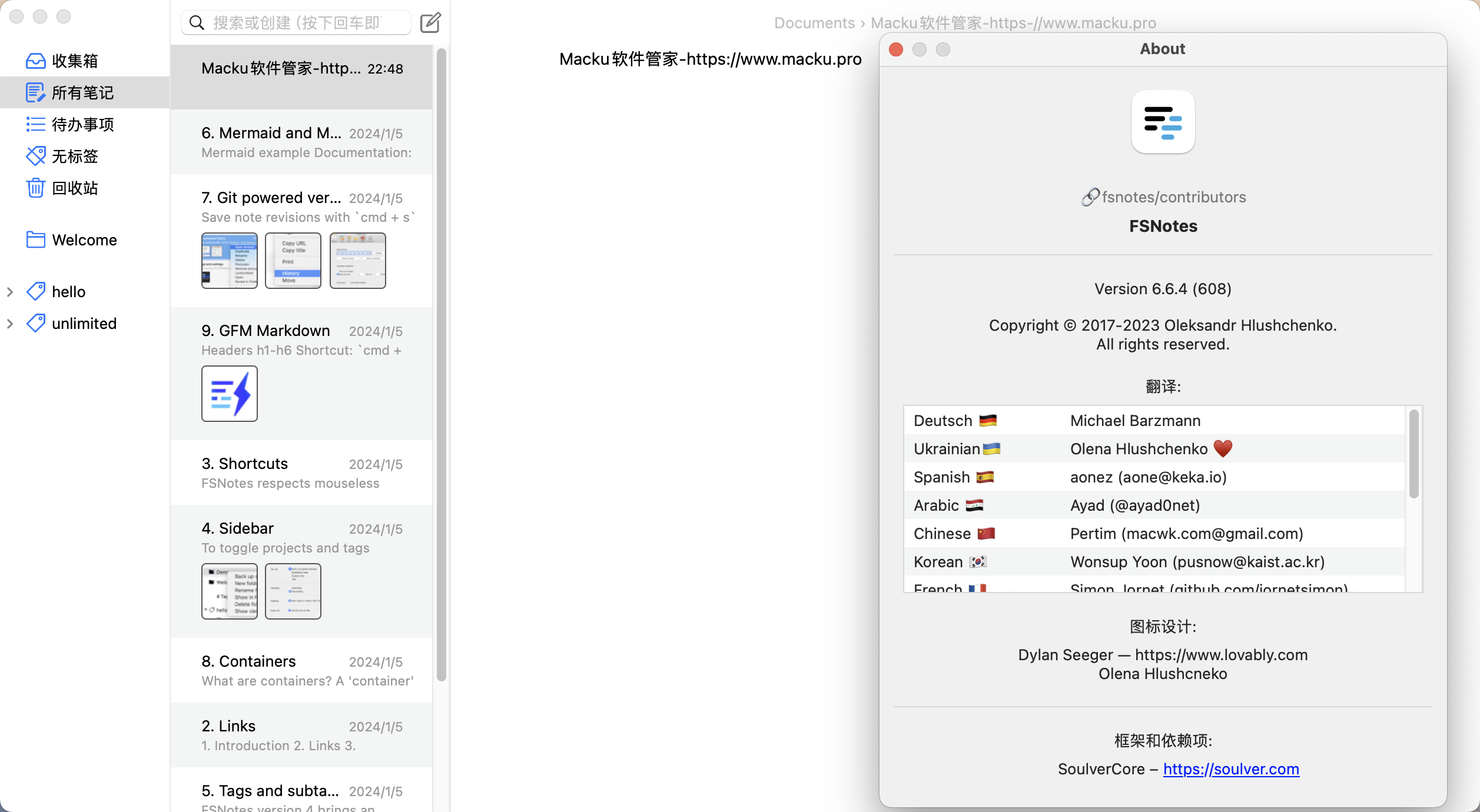Open note 9. GFM Markdown
This screenshot has width=1480, height=812.
(x=301, y=374)
